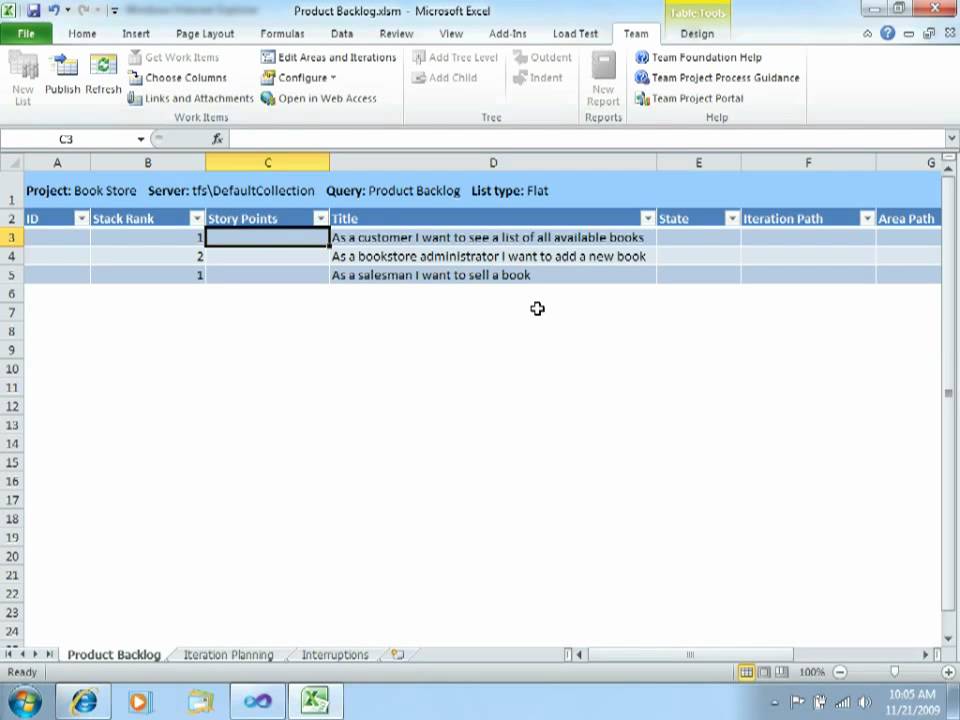The height and width of the screenshot is (720, 960).
Task: Open Team Foundation Help
Action: pos(699,58)
